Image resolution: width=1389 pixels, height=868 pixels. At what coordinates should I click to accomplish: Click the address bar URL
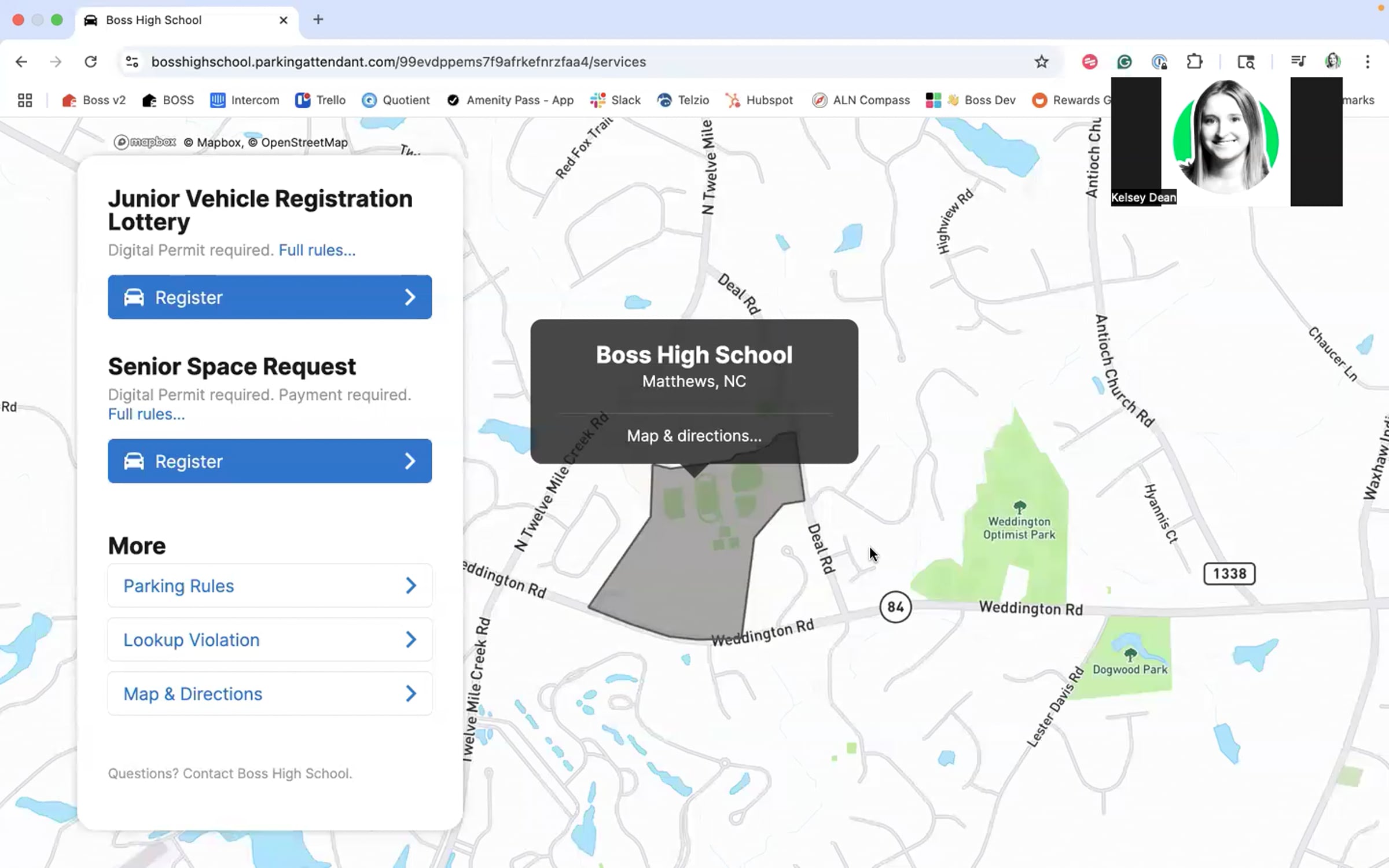tap(399, 62)
